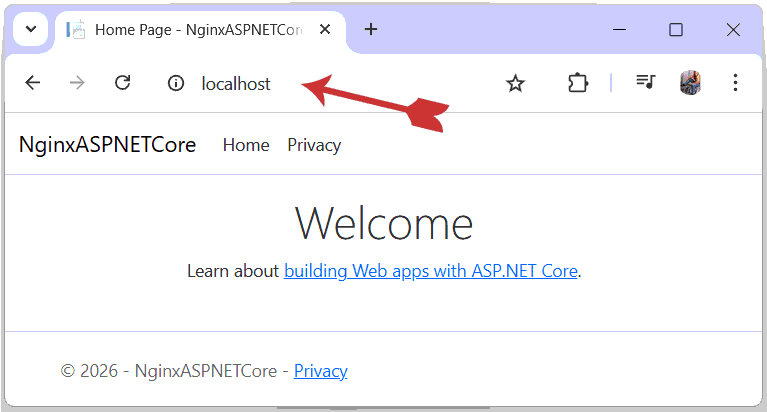Minimize the browser window
Image resolution: width=767 pixels, height=412 pixels.
(619, 30)
